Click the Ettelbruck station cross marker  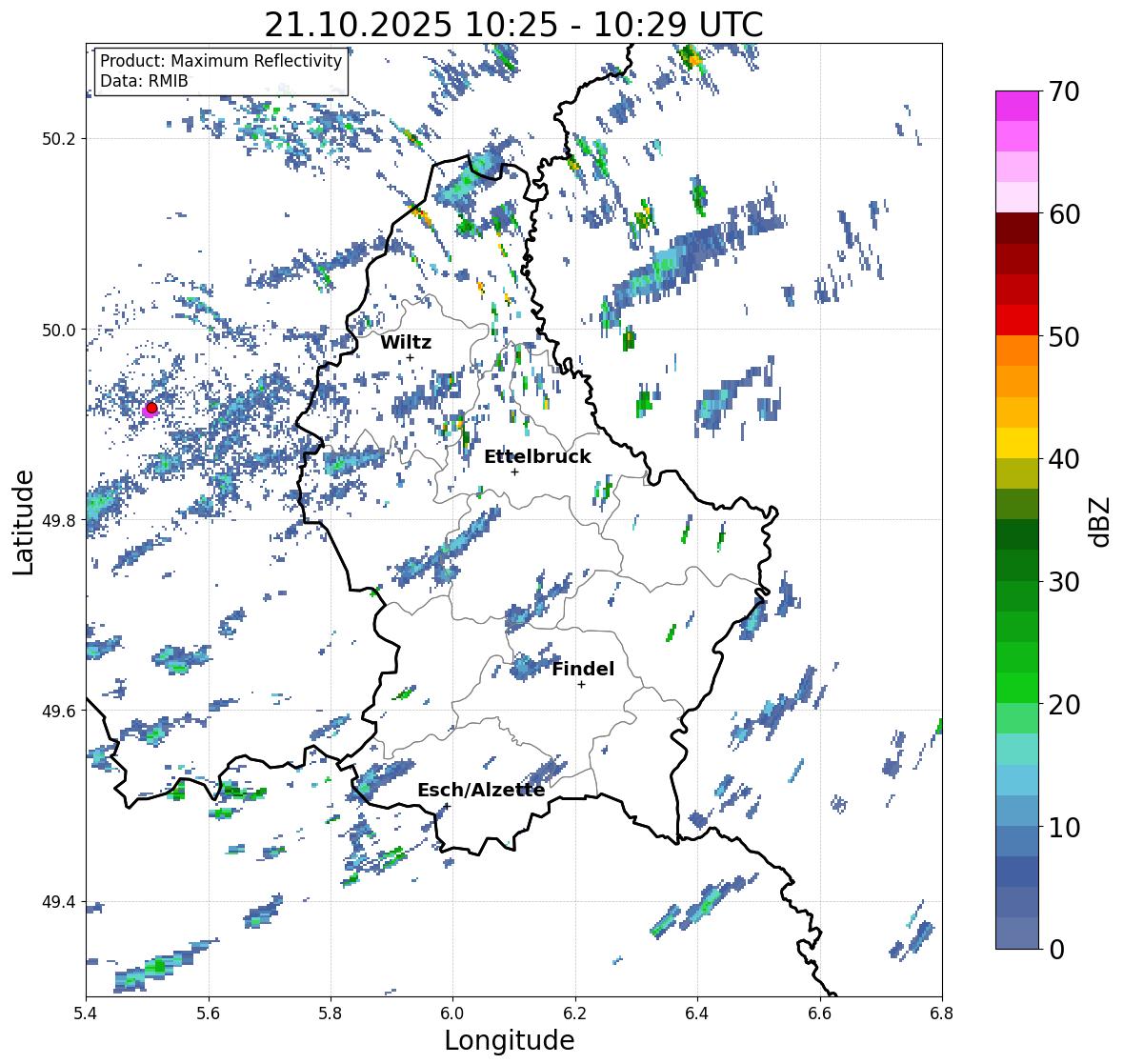tap(514, 472)
